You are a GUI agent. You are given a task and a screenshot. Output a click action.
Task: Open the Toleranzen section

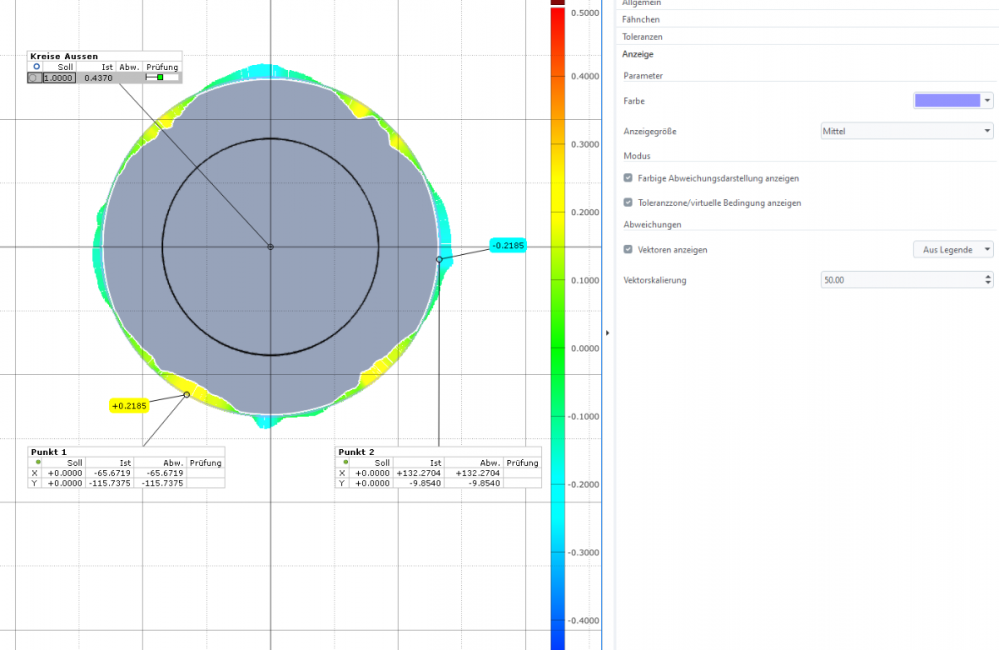[642, 36]
